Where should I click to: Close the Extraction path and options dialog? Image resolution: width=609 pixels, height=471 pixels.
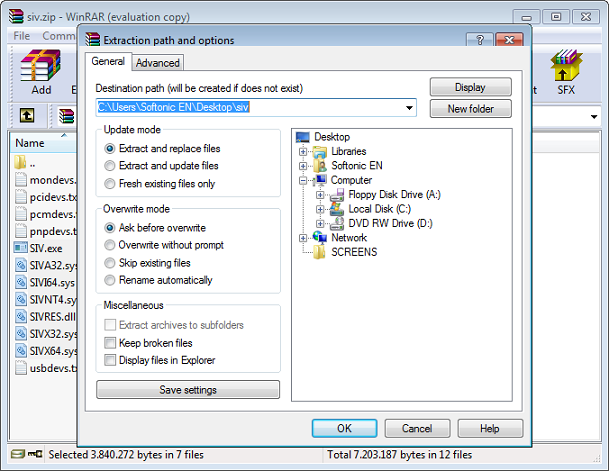click(509, 40)
